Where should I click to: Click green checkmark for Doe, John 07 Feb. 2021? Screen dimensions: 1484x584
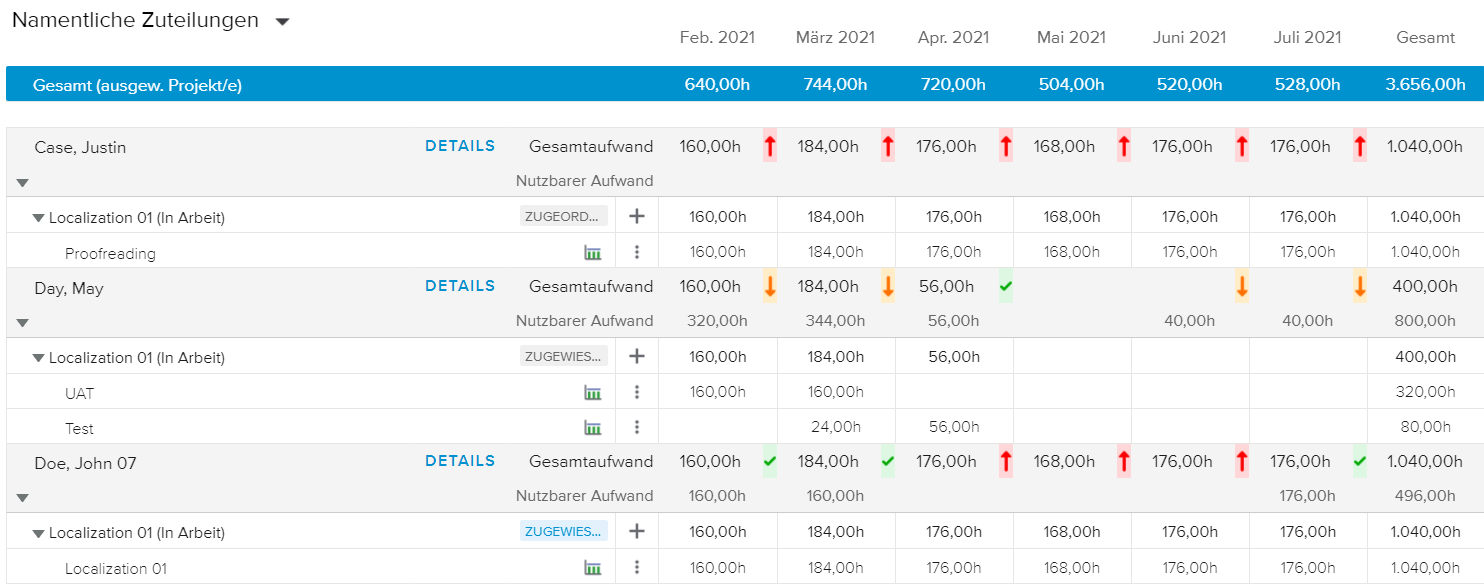coord(769,461)
